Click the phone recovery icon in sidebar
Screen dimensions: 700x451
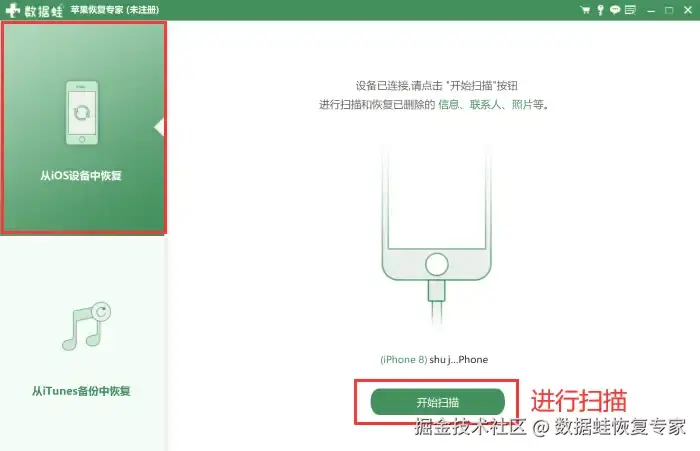(x=82, y=113)
